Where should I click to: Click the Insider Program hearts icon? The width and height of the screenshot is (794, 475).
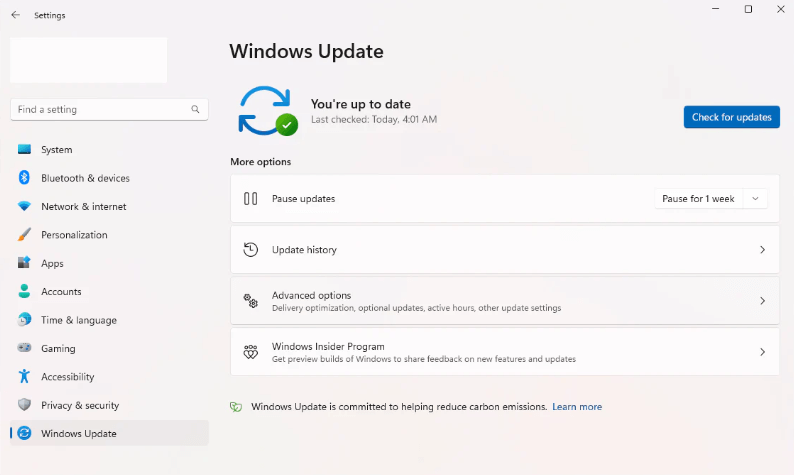(x=251, y=352)
